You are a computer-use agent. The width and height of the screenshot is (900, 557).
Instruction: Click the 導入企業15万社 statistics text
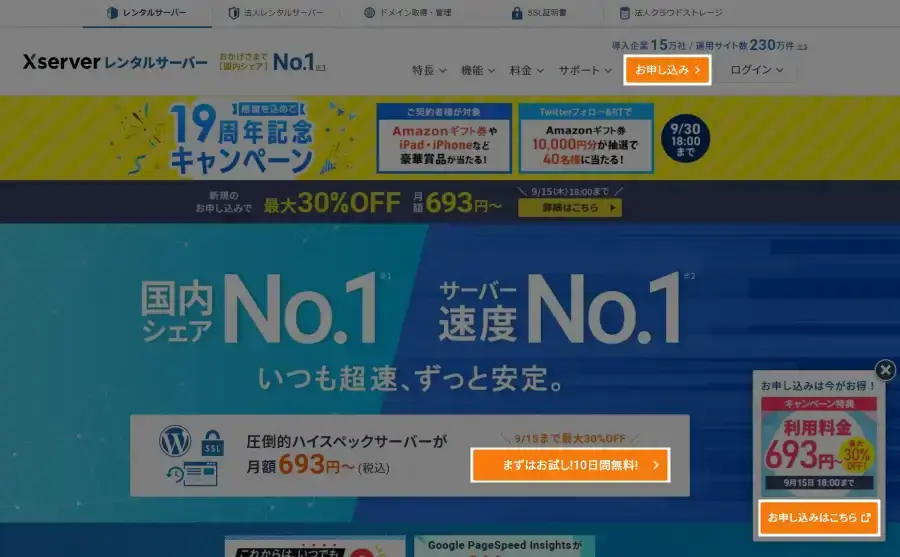click(649, 45)
